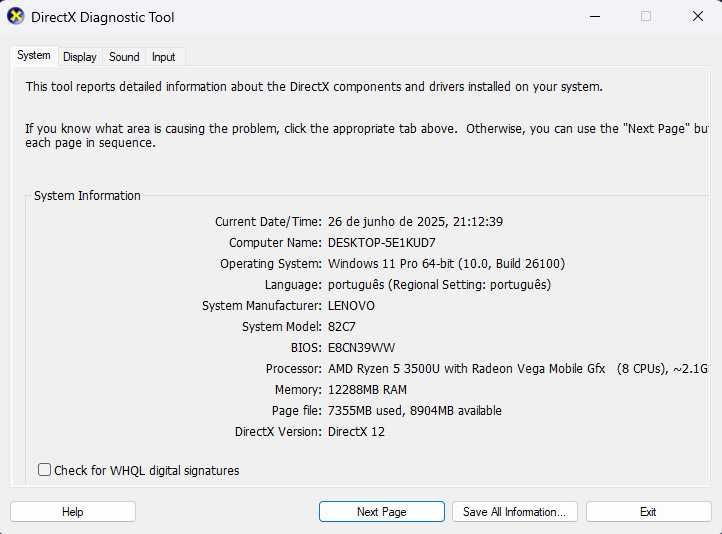Click the Windows 11 Pro 64-bit value
This screenshot has width=722, height=534.
tap(446, 264)
